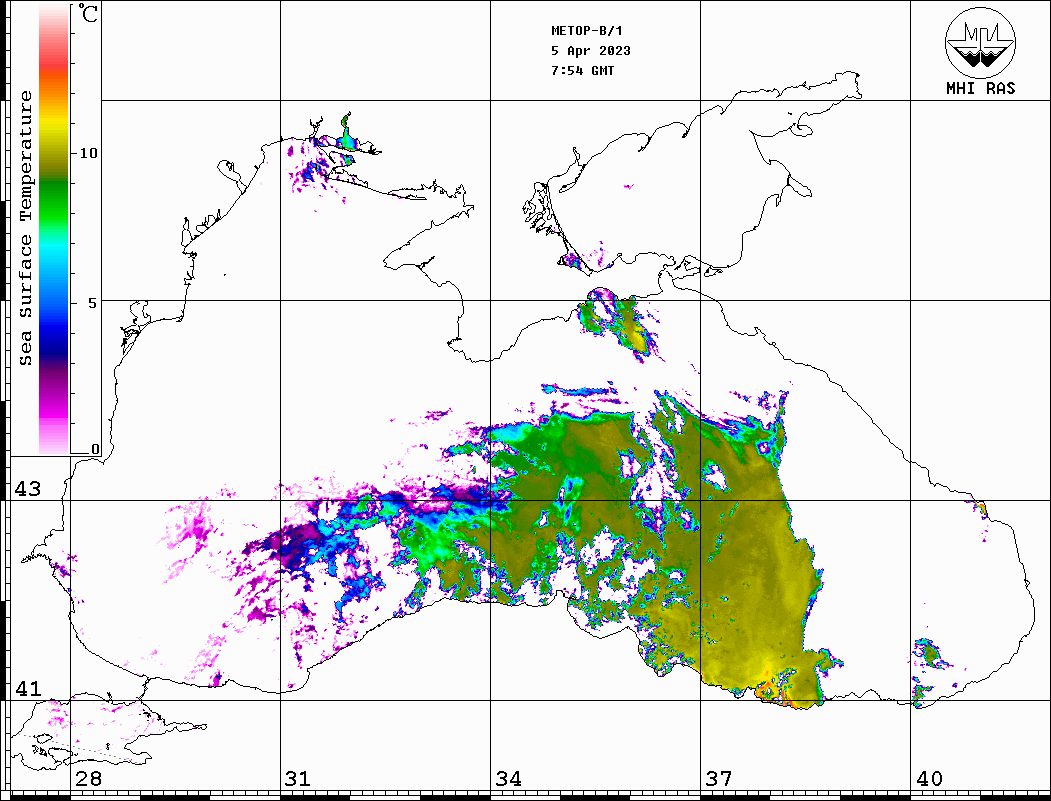Click longitude label 28
The height and width of the screenshot is (801, 1051).
tap(88, 779)
